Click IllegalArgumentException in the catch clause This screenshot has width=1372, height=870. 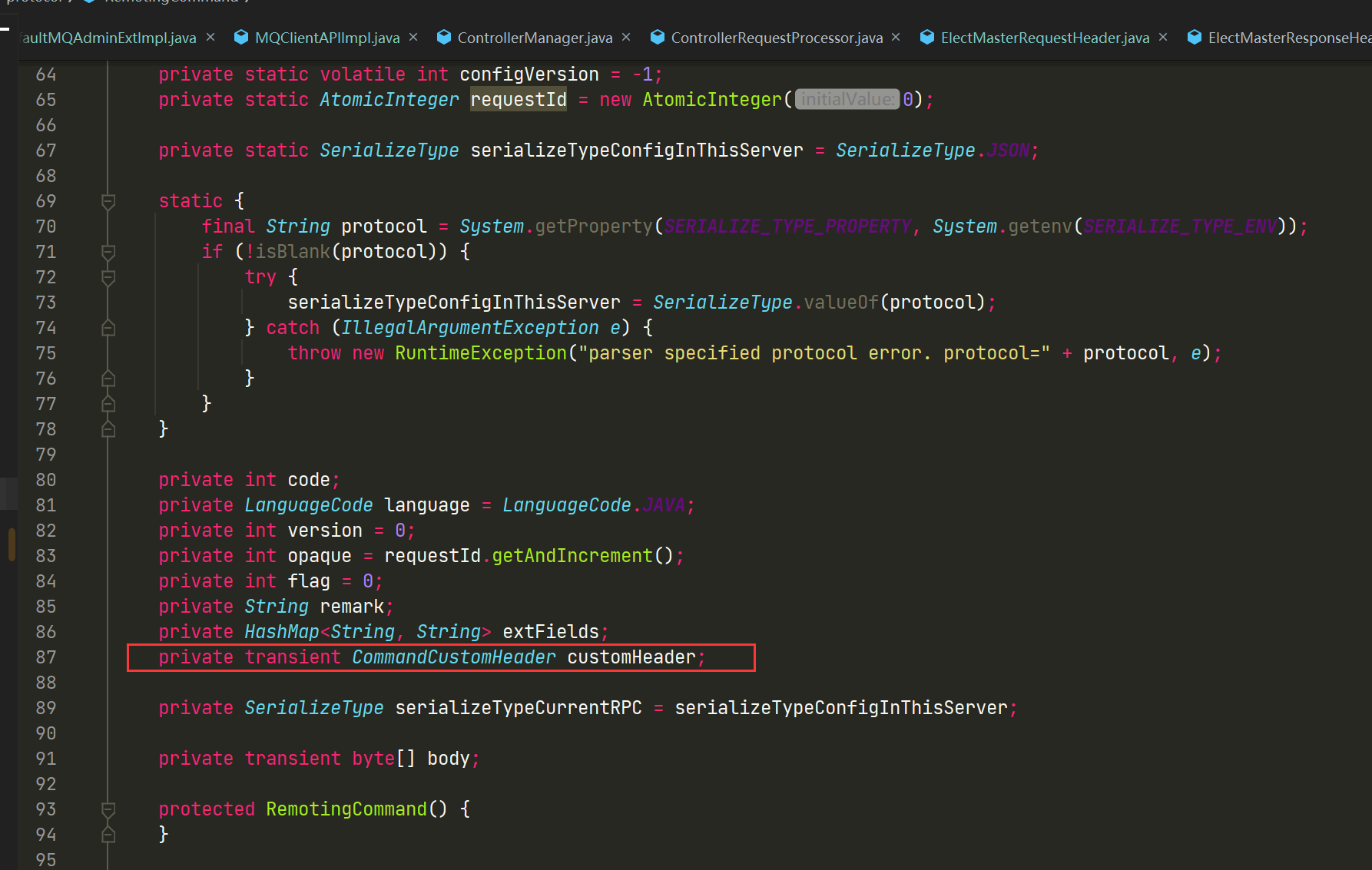click(469, 328)
